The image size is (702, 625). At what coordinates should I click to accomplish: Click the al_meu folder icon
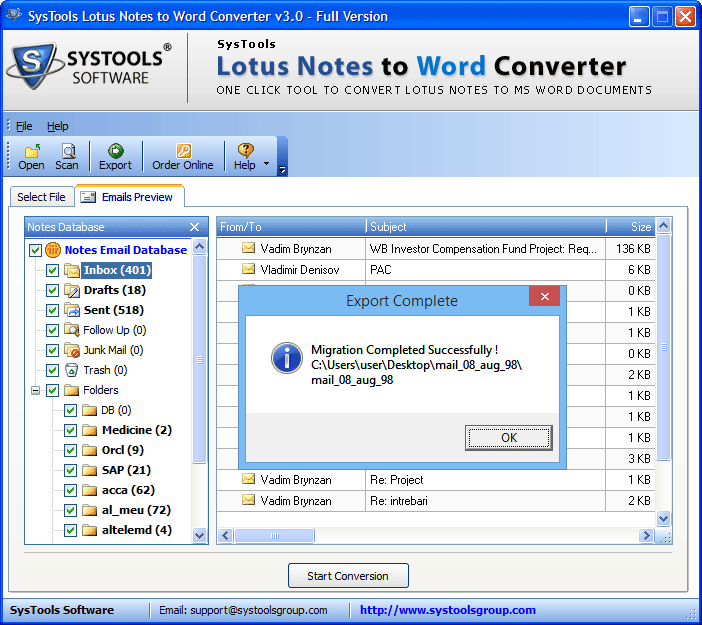coord(90,510)
